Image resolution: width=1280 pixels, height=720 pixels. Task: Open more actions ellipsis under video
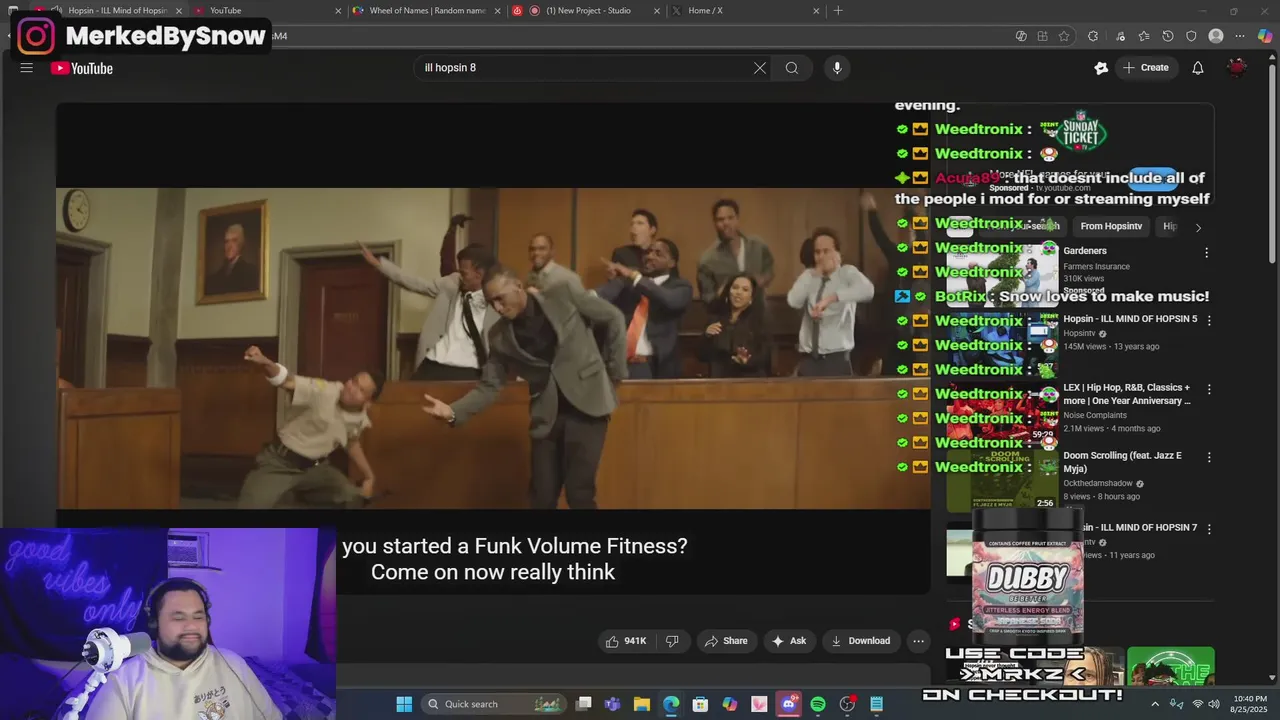[918, 641]
